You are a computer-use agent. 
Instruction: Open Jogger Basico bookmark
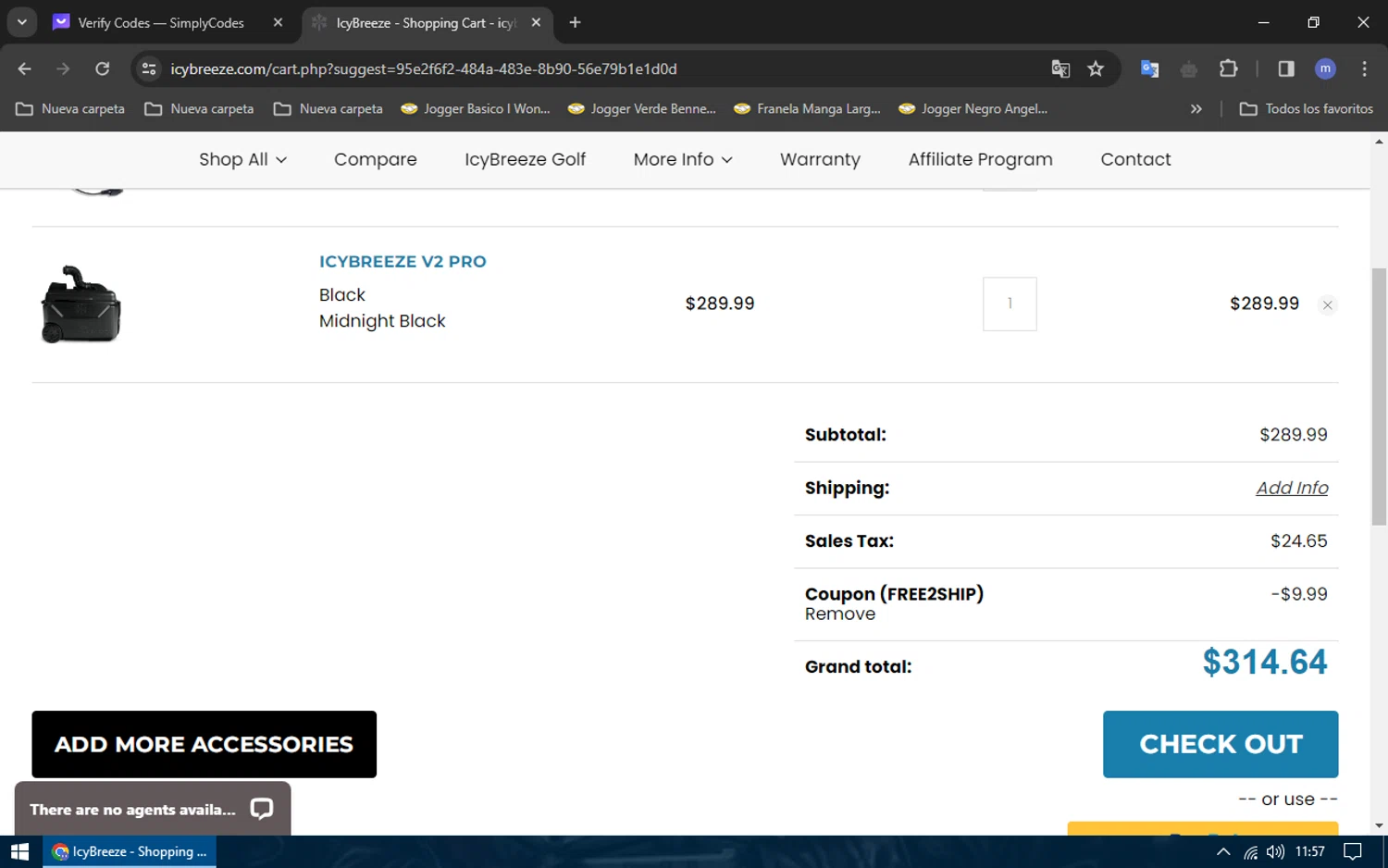pos(476,108)
